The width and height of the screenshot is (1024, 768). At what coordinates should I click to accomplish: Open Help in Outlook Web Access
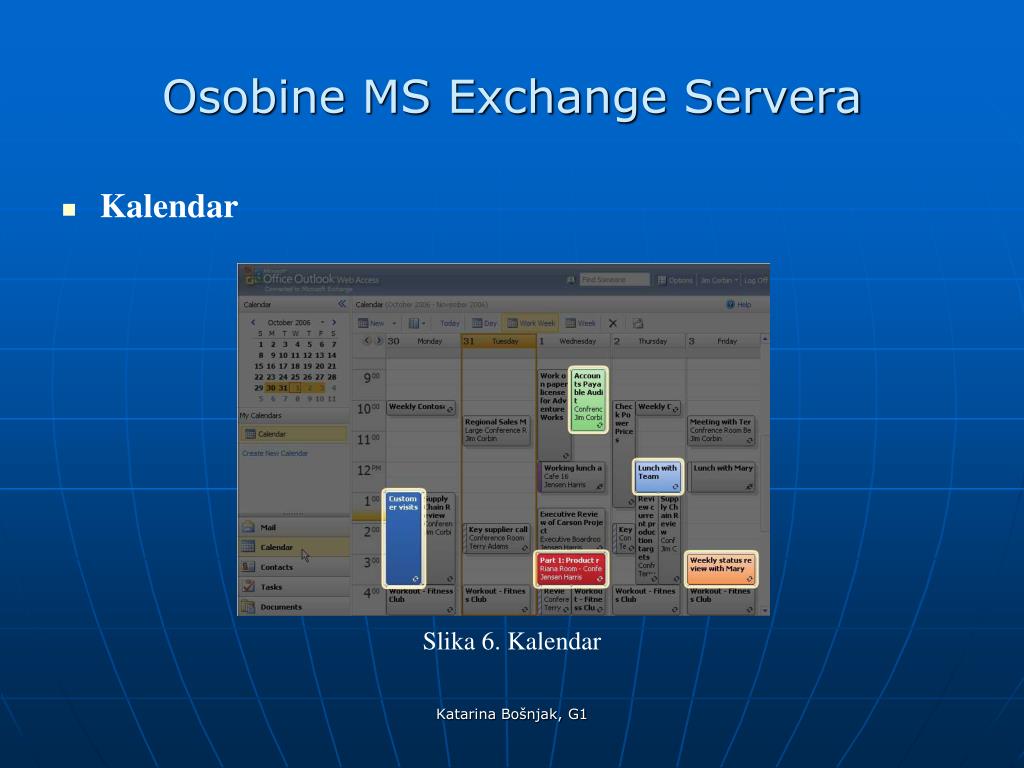739,304
